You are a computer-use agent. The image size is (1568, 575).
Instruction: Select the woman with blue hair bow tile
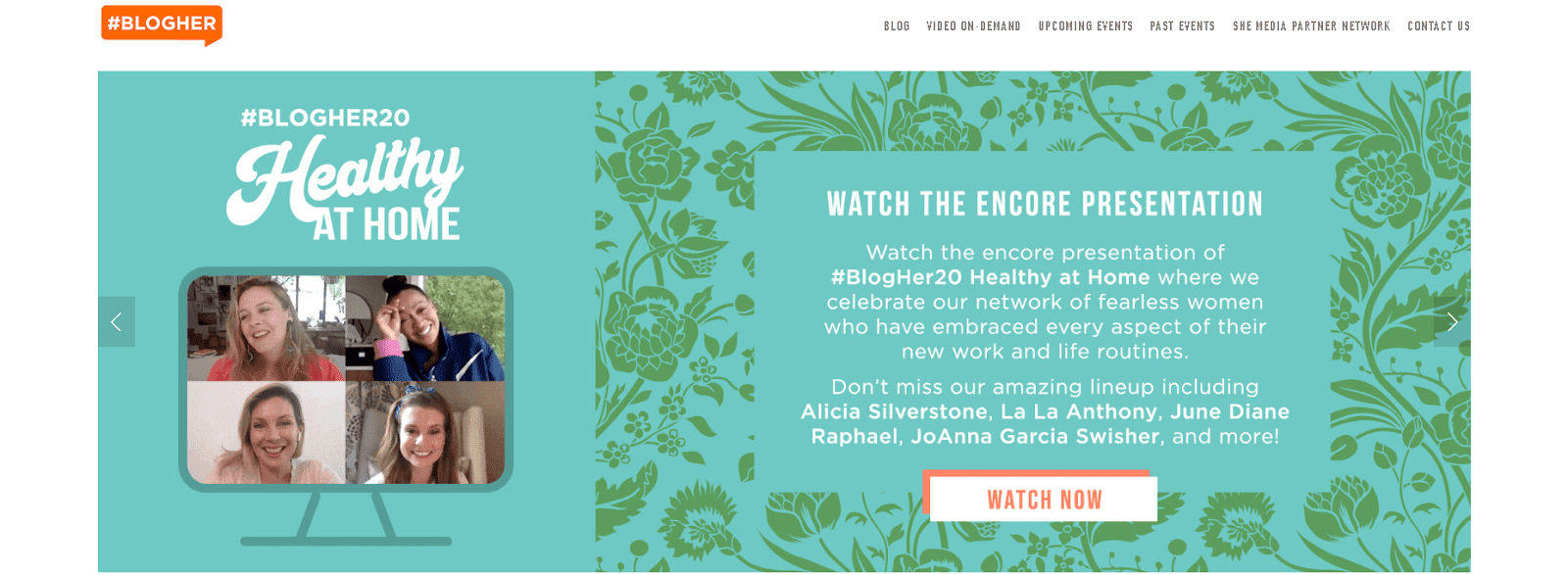click(x=425, y=432)
